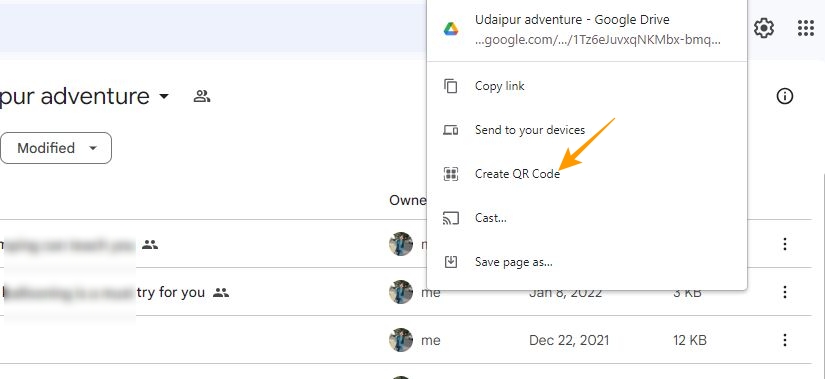Click the file name ending 'try for you'
The height and width of the screenshot is (379, 825).
(104, 292)
